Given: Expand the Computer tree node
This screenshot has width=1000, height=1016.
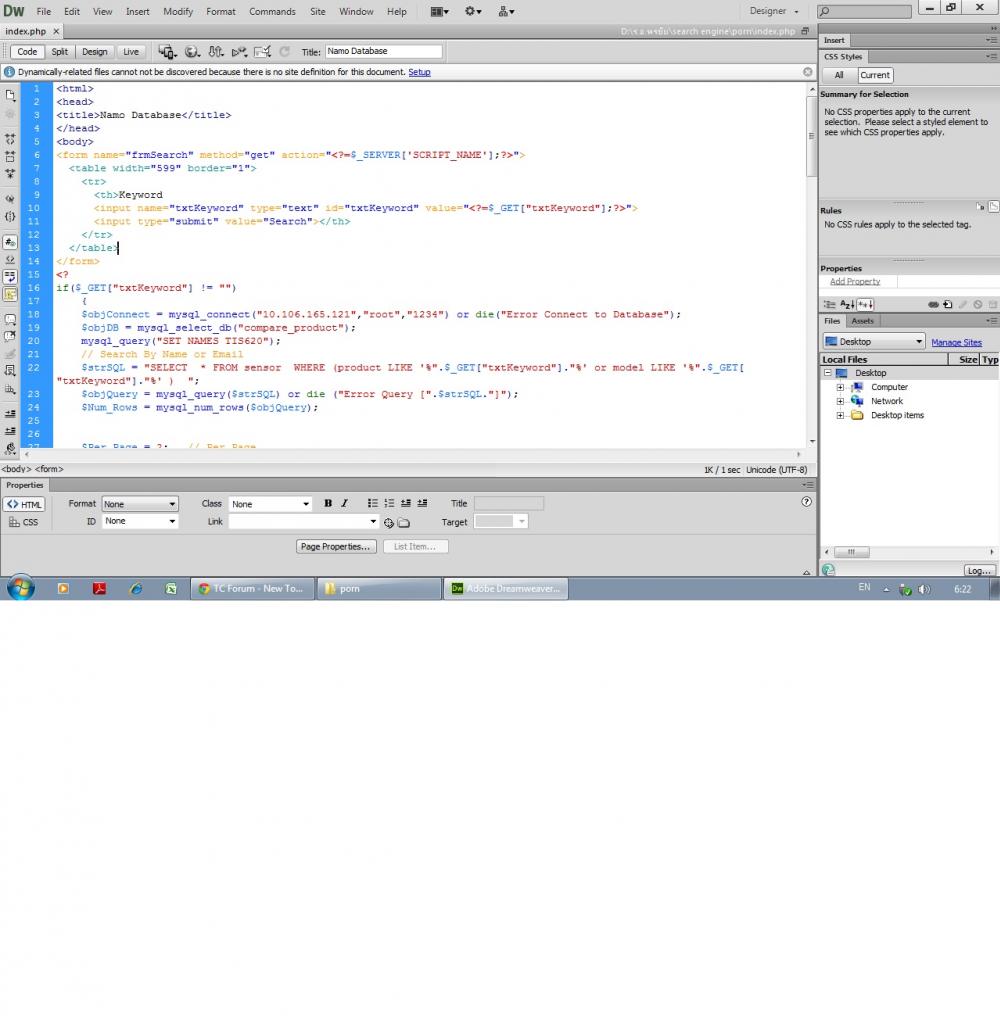Looking at the screenshot, I should click(841, 387).
